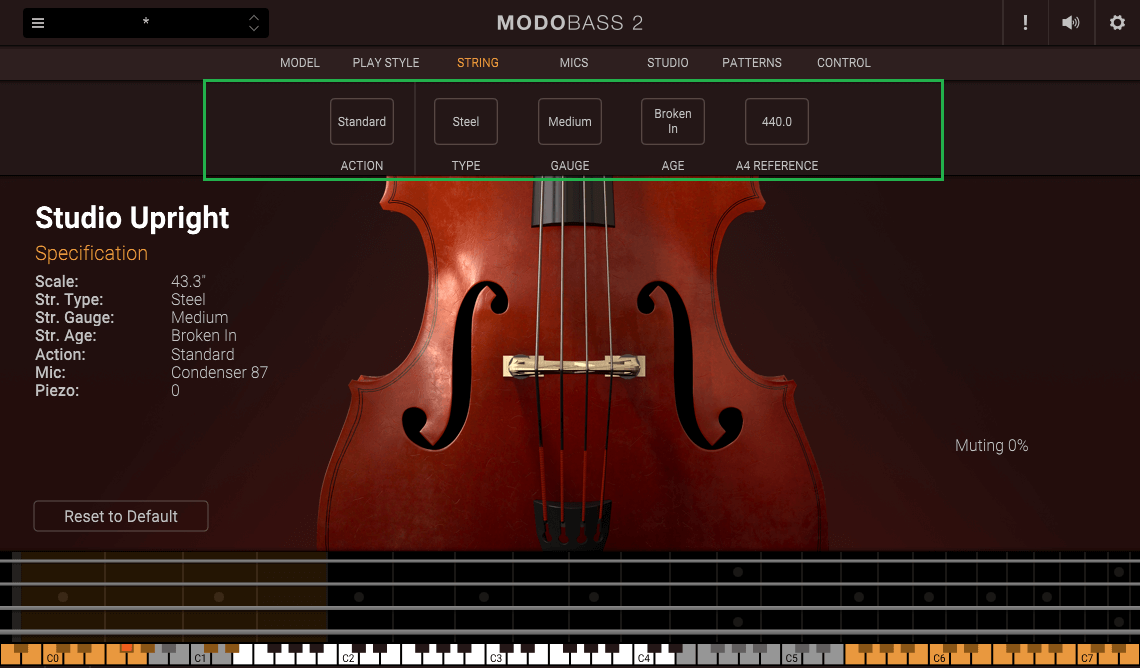Open the hamburger preset menu

38,23
